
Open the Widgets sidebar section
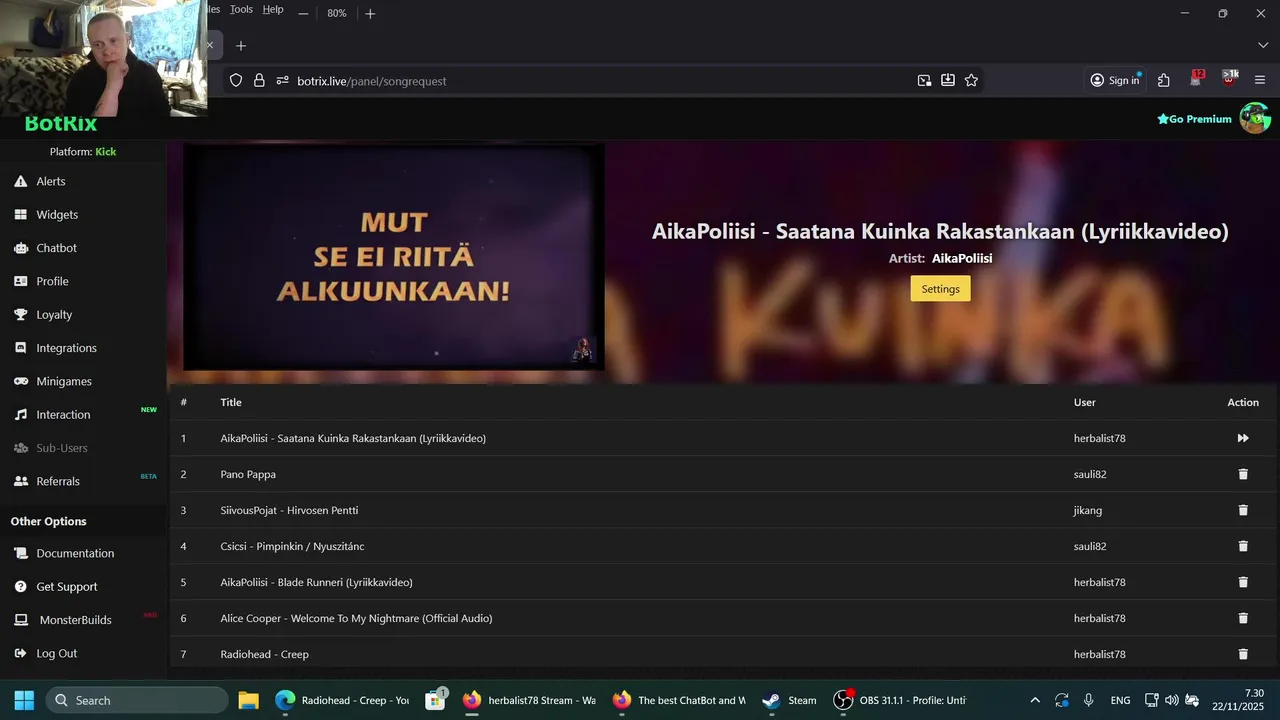56,215
